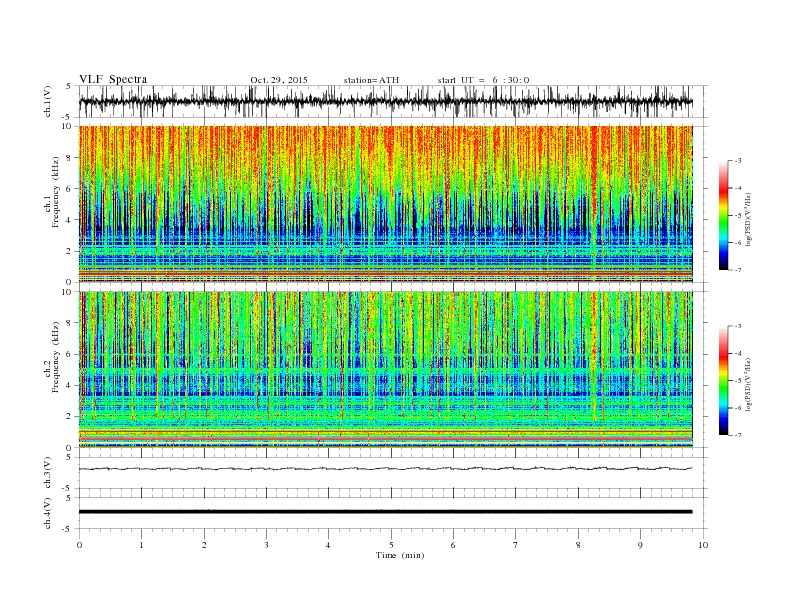Click the "start UT = 6:30:0" header text

[483, 80]
